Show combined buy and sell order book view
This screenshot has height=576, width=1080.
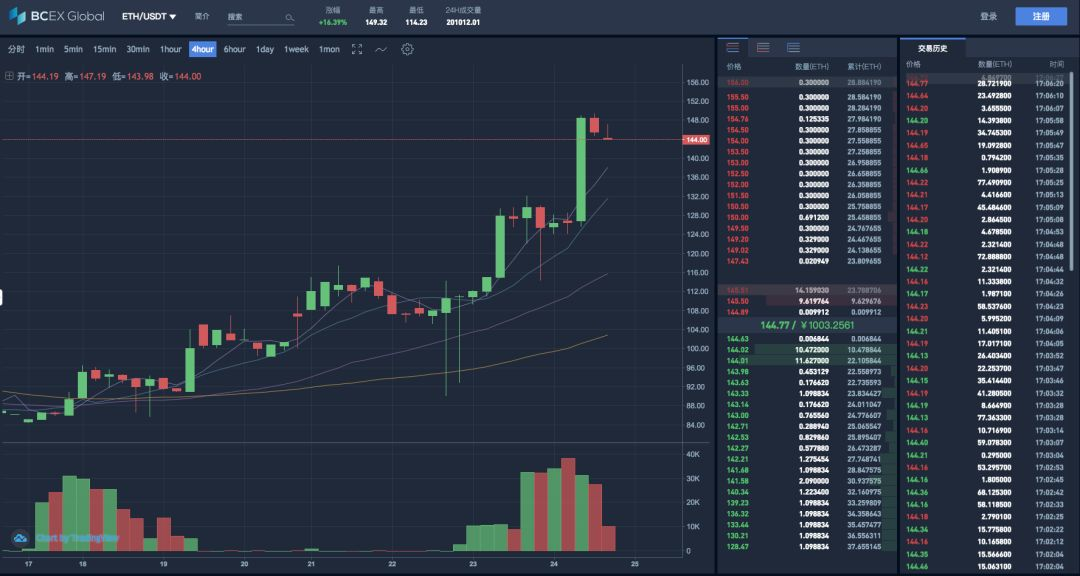tap(733, 48)
